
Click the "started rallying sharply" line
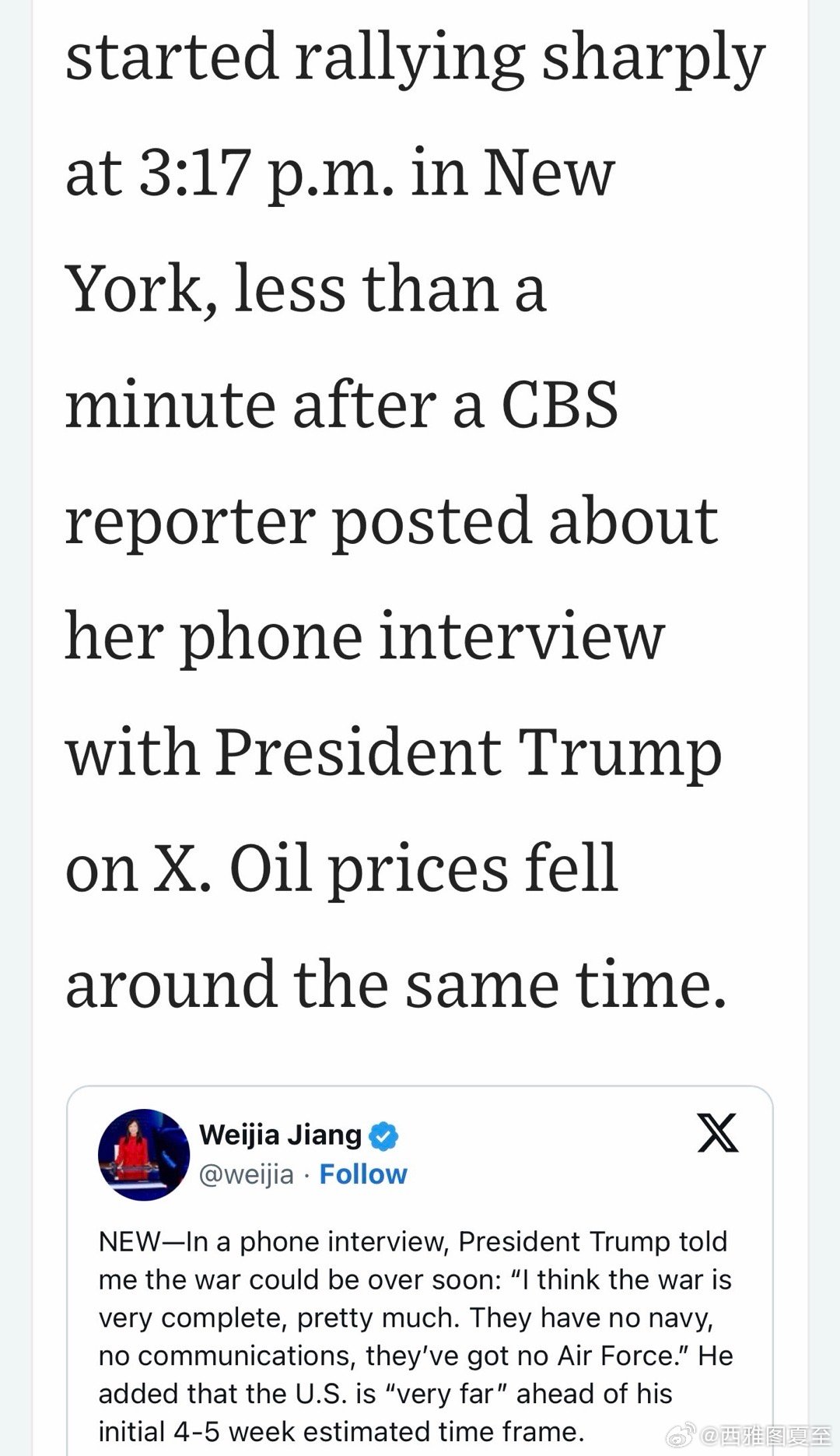pyautogui.click(x=415, y=56)
